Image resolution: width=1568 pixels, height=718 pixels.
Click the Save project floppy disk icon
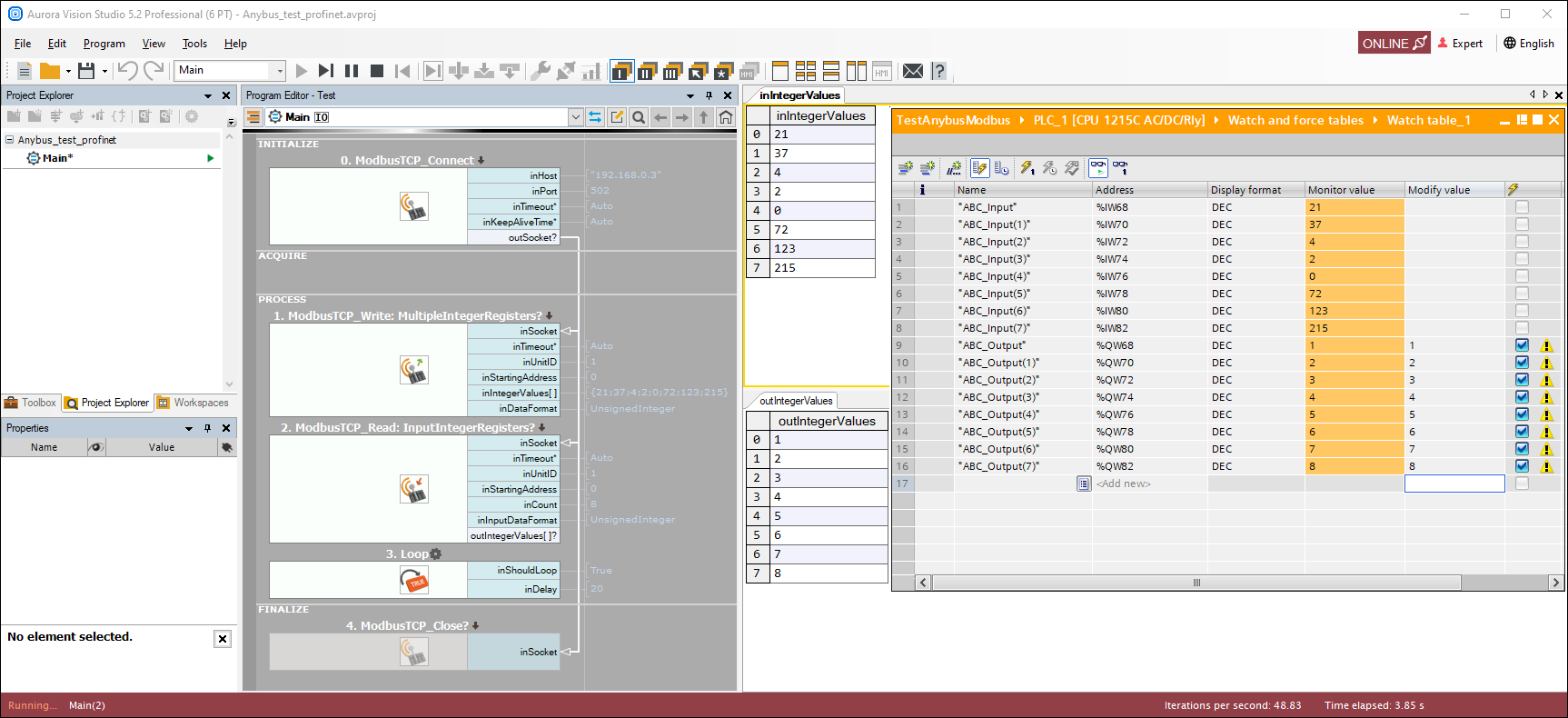tap(86, 71)
